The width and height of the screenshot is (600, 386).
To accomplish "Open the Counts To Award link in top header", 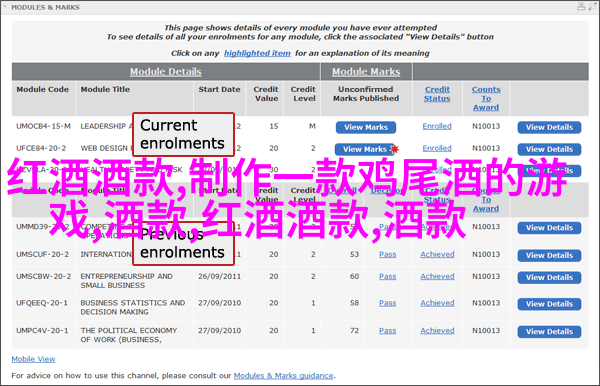I will click(486, 98).
